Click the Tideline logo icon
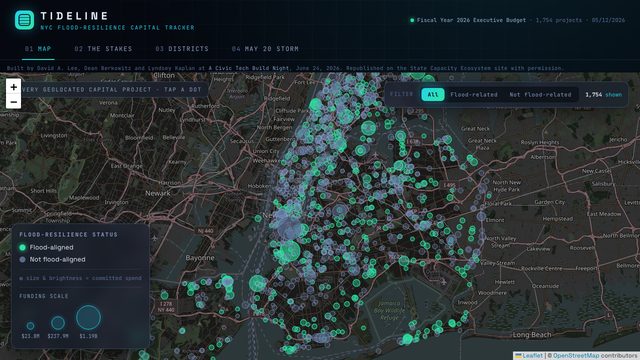The image size is (640, 360). 24,20
